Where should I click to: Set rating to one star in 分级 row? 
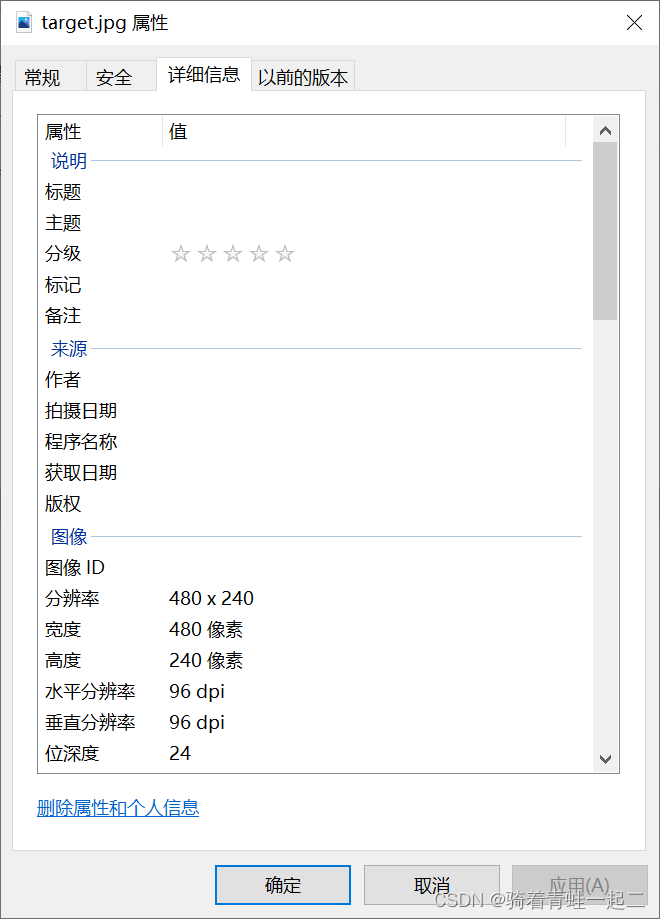[181, 254]
